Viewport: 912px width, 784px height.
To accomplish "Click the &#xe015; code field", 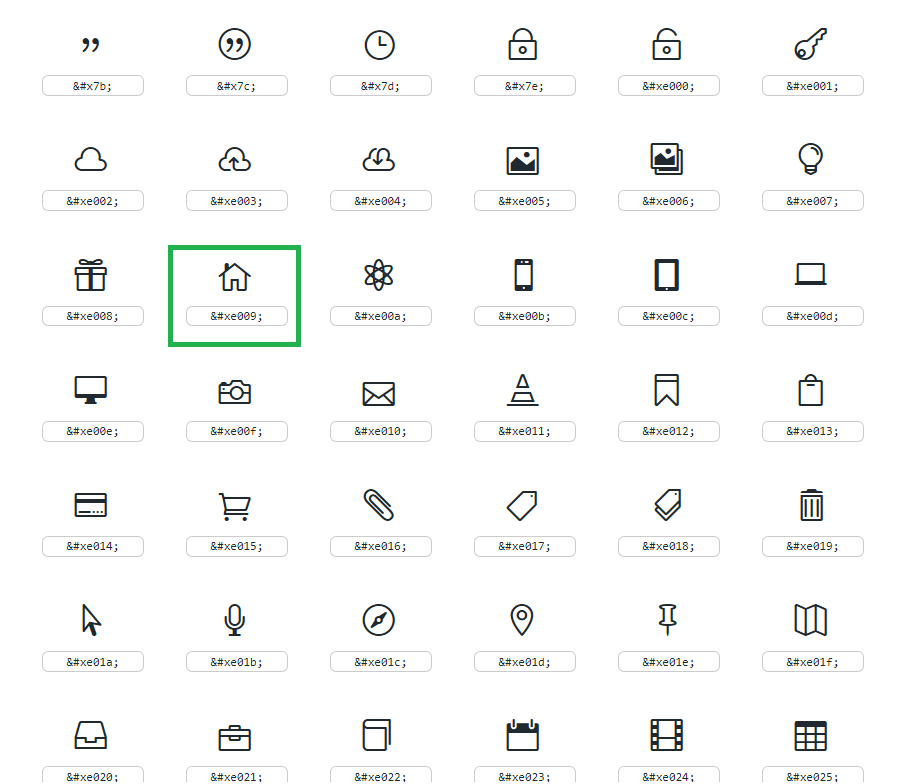I will click(x=237, y=546).
